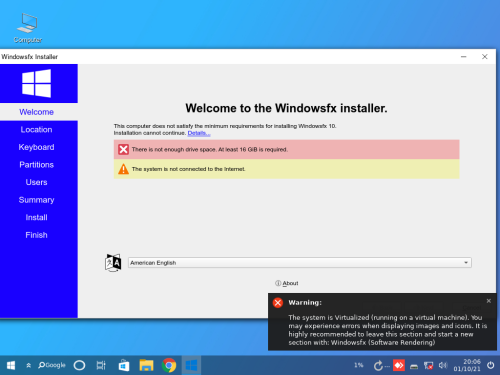
Task: Click the drive tray icon
Action: [x=414, y=366]
